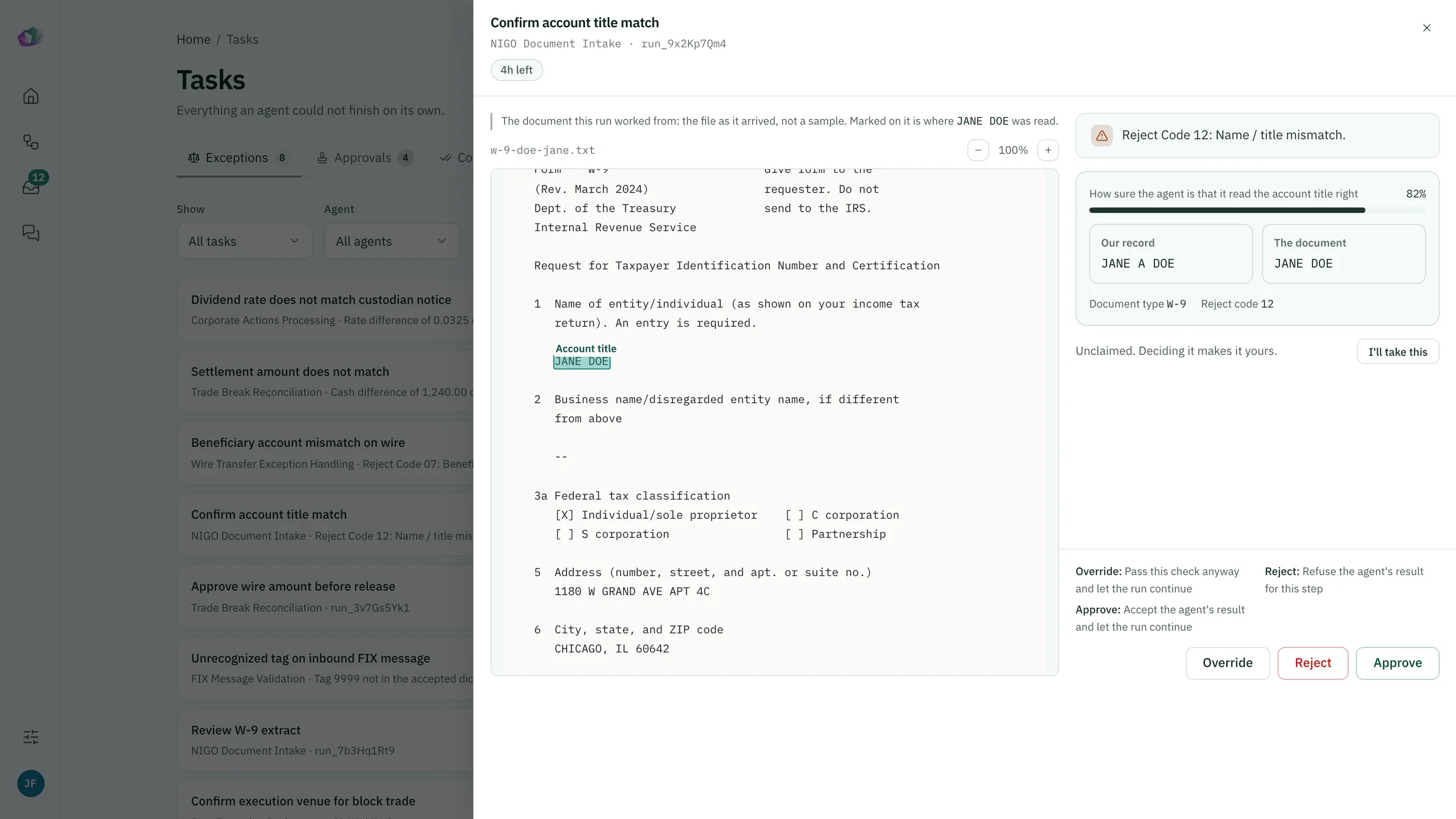Image resolution: width=1456 pixels, height=819 pixels.
Task: Open Confirm execution venue for block trade
Action: tap(325, 801)
